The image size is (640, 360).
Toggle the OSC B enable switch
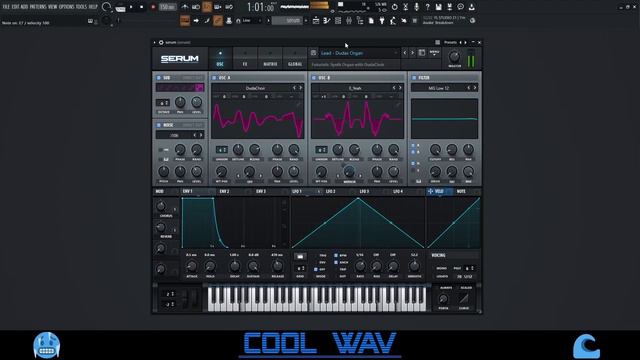coord(314,78)
